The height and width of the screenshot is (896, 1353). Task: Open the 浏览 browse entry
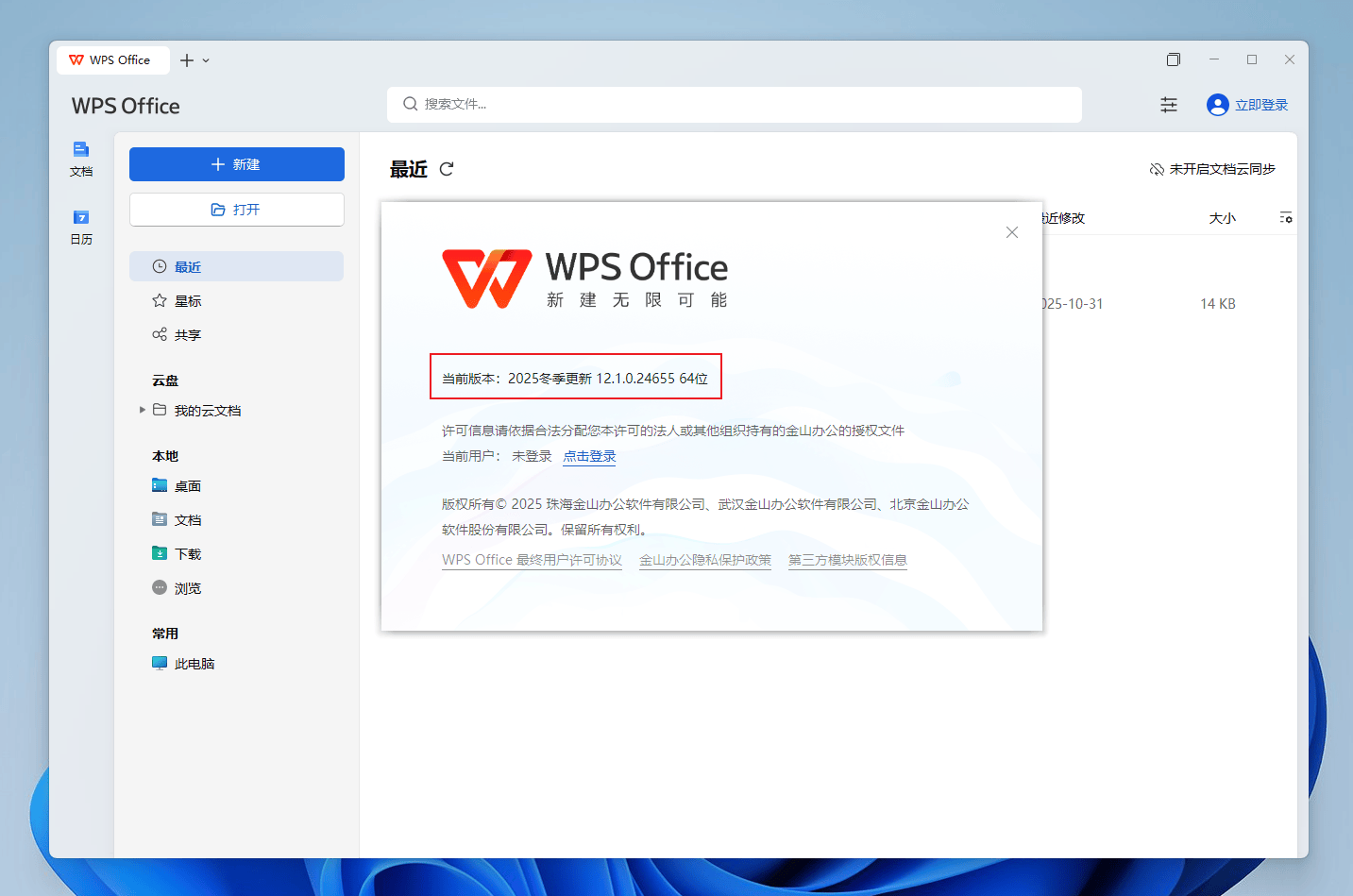click(187, 587)
